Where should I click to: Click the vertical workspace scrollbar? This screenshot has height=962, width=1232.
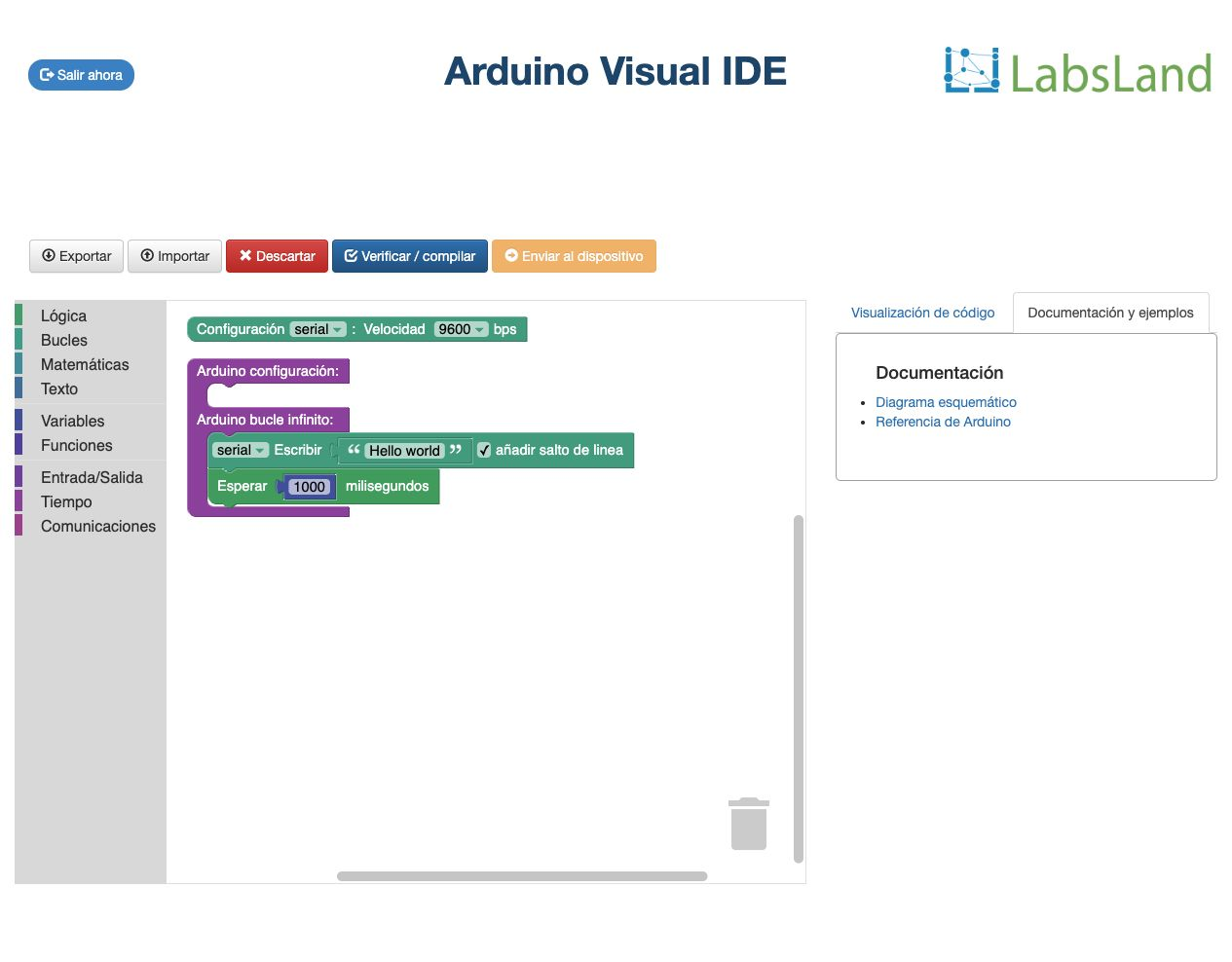[x=799, y=689]
